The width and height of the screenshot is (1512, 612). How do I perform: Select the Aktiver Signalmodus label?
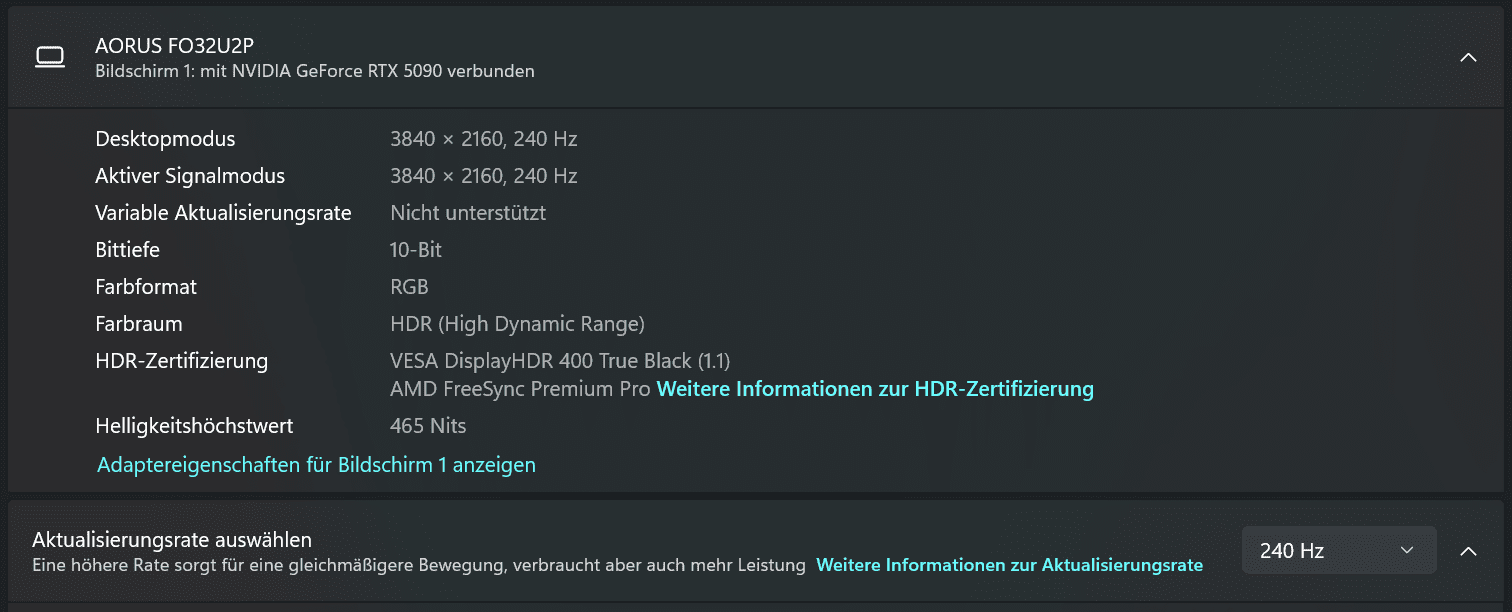(x=190, y=176)
